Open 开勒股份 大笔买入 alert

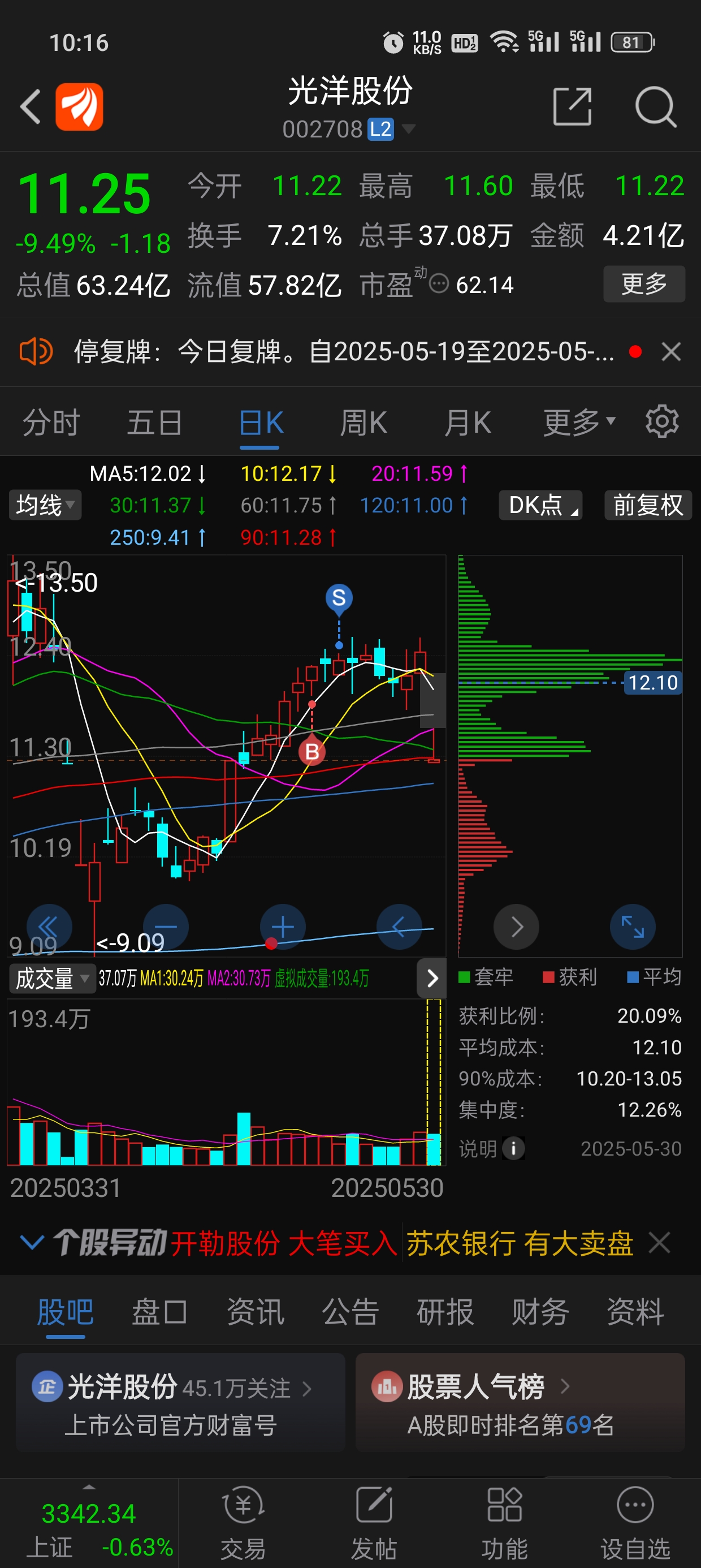click(284, 1242)
